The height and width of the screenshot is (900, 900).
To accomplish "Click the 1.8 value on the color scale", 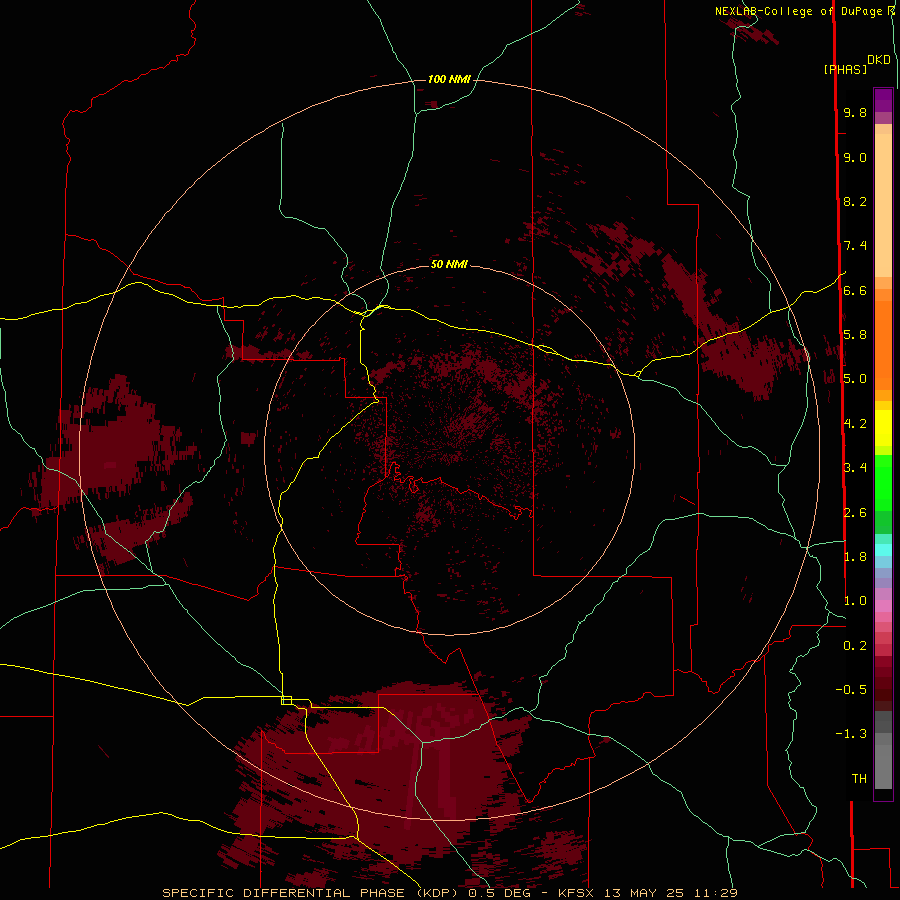I will click(855, 557).
